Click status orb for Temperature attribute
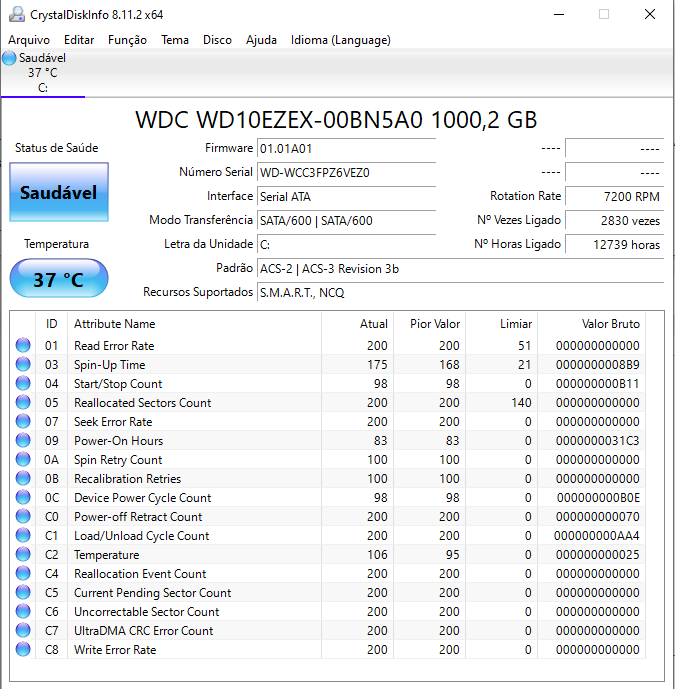The width and height of the screenshot is (675, 689). click(x=23, y=554)
